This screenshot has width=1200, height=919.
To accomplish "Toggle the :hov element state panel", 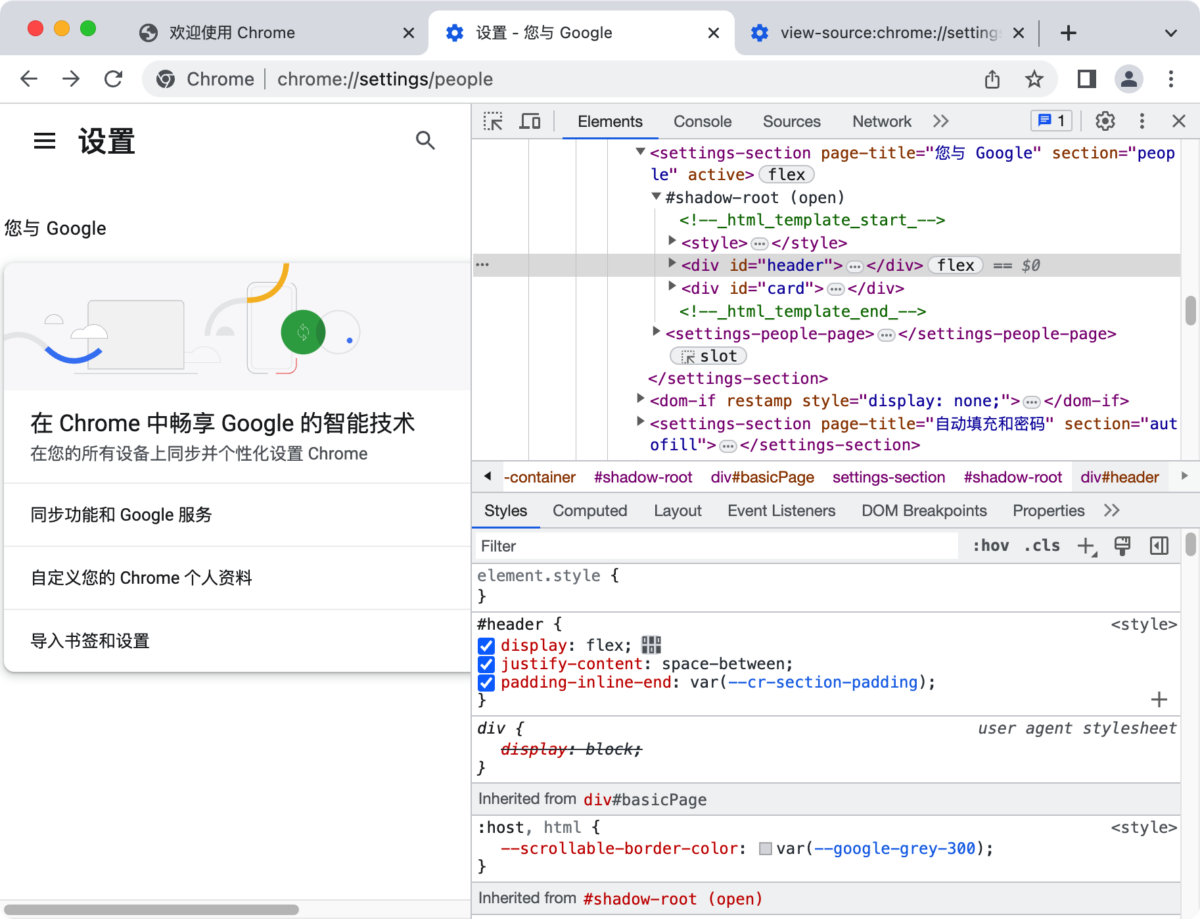I will pos(991,546).
